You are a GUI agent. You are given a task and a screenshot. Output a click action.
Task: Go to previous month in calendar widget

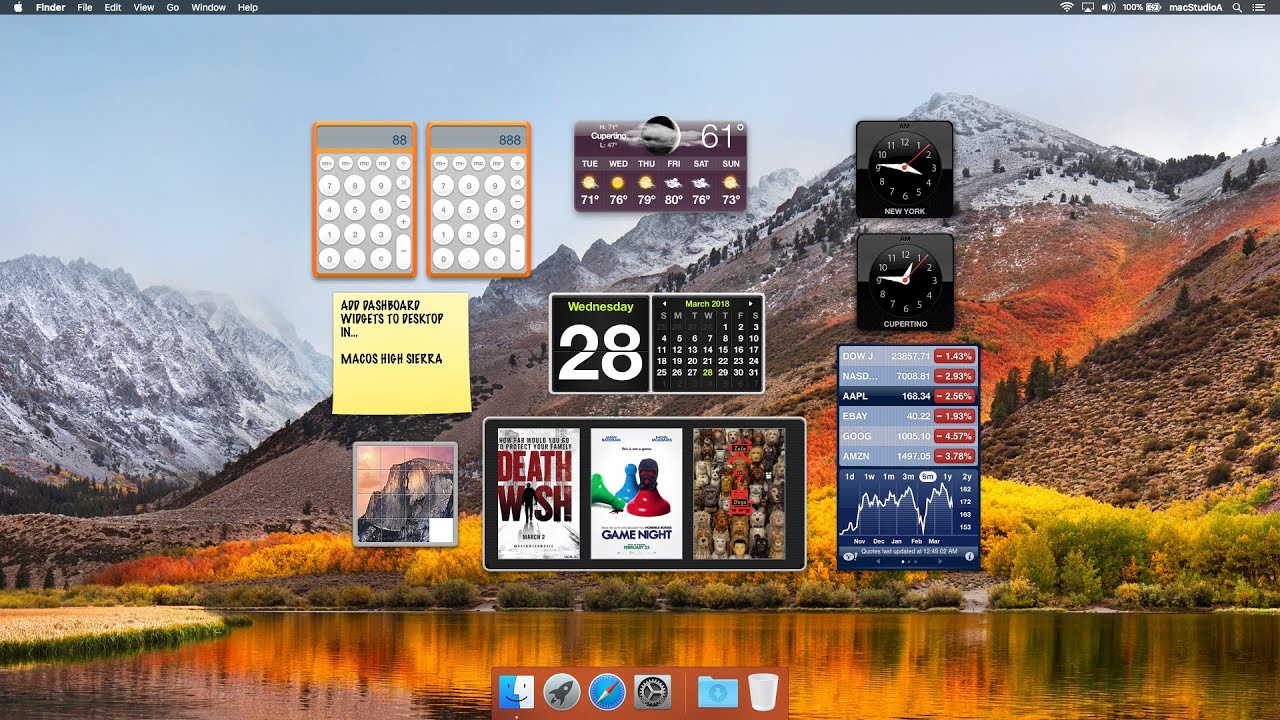664,303
